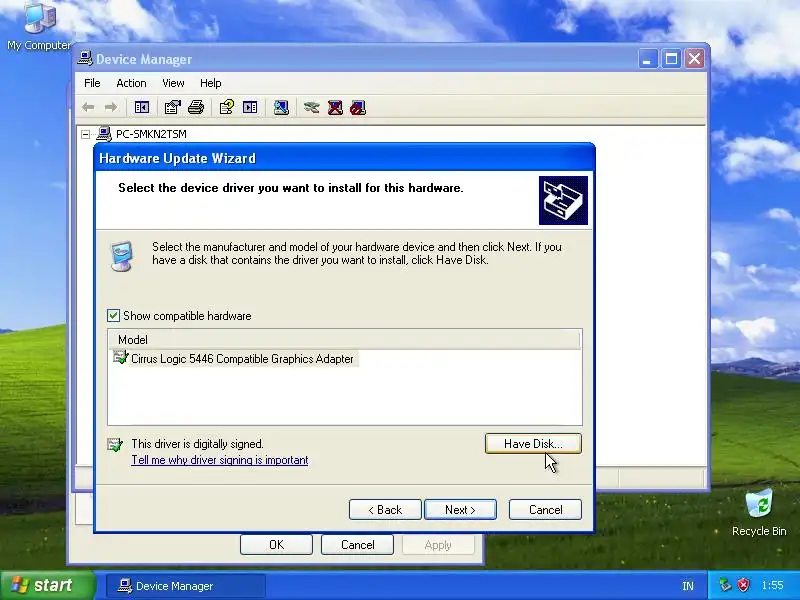
Task: Click Device Manager taskbar button
Action: 186,586
